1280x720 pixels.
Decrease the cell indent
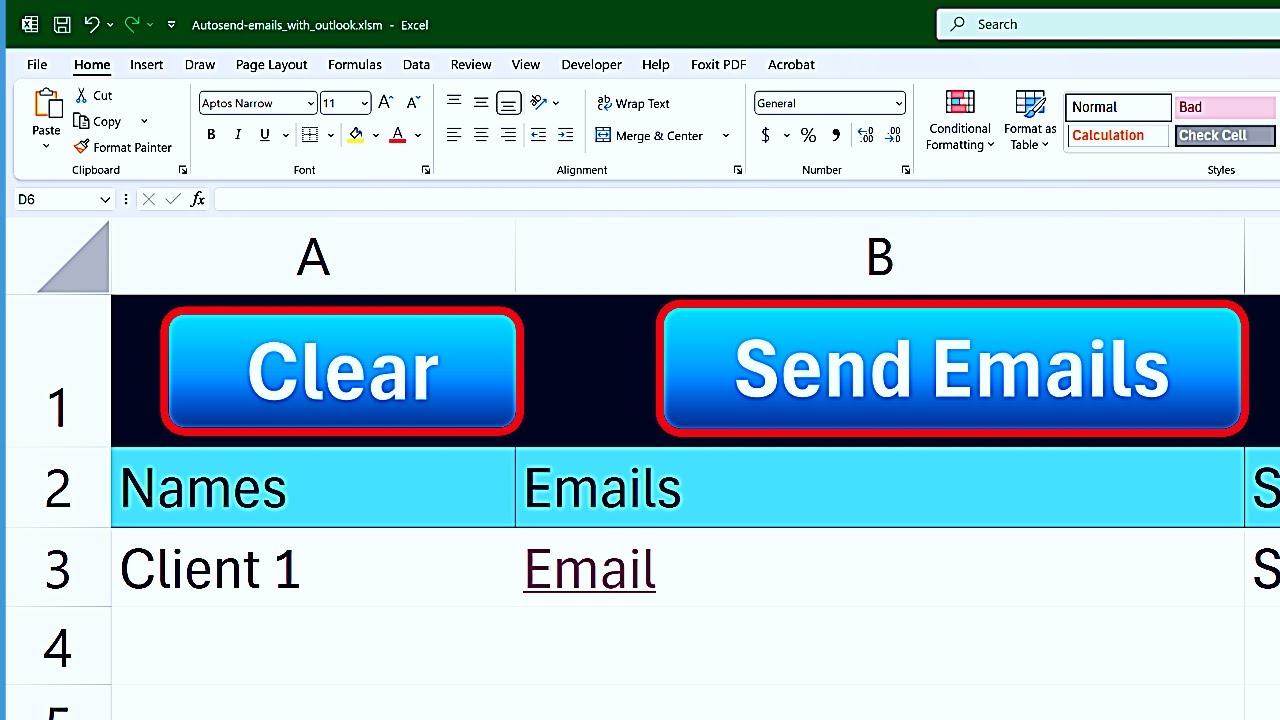(x=538, y=135)
